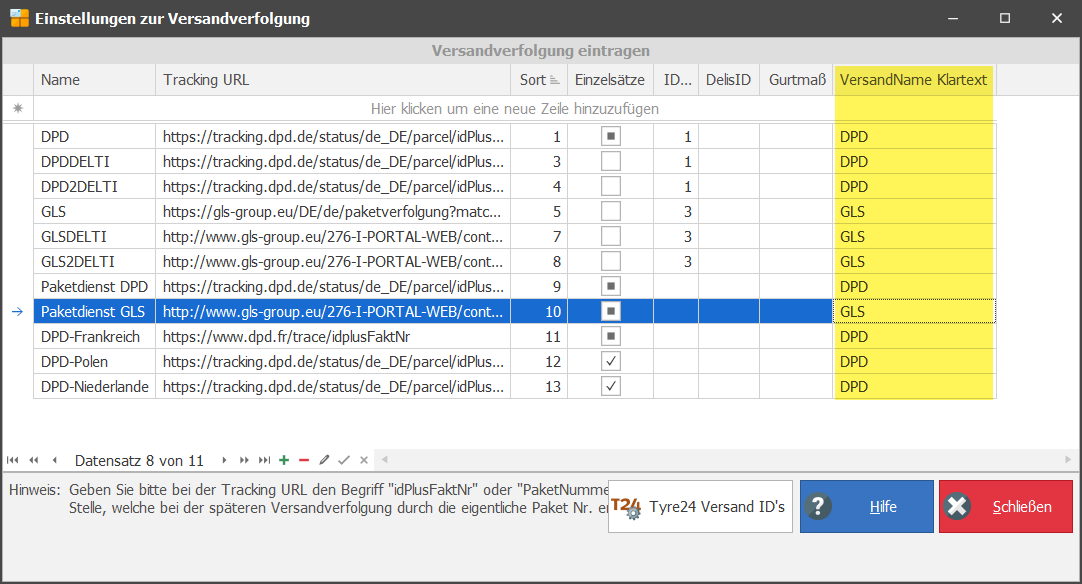
Task: Click the DelisID column header
Action: coord(729,80)
